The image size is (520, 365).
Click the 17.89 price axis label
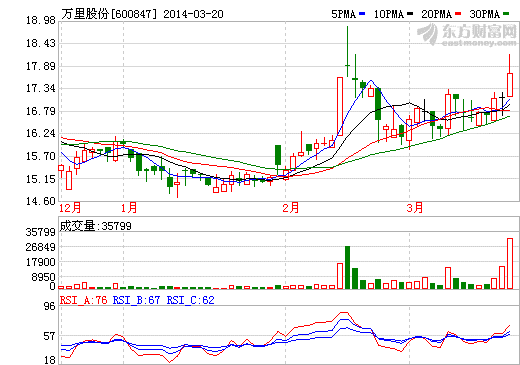pyautogui.click(x=41, y=66)
